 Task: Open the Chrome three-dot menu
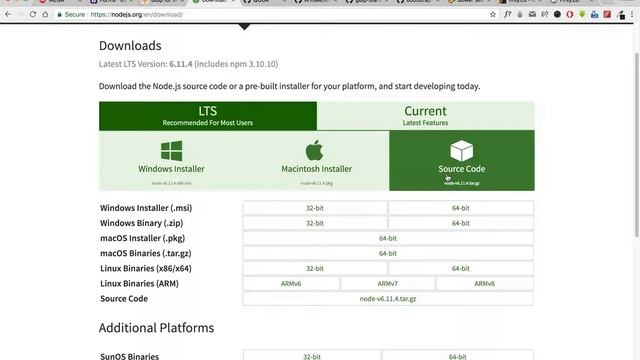632,14
